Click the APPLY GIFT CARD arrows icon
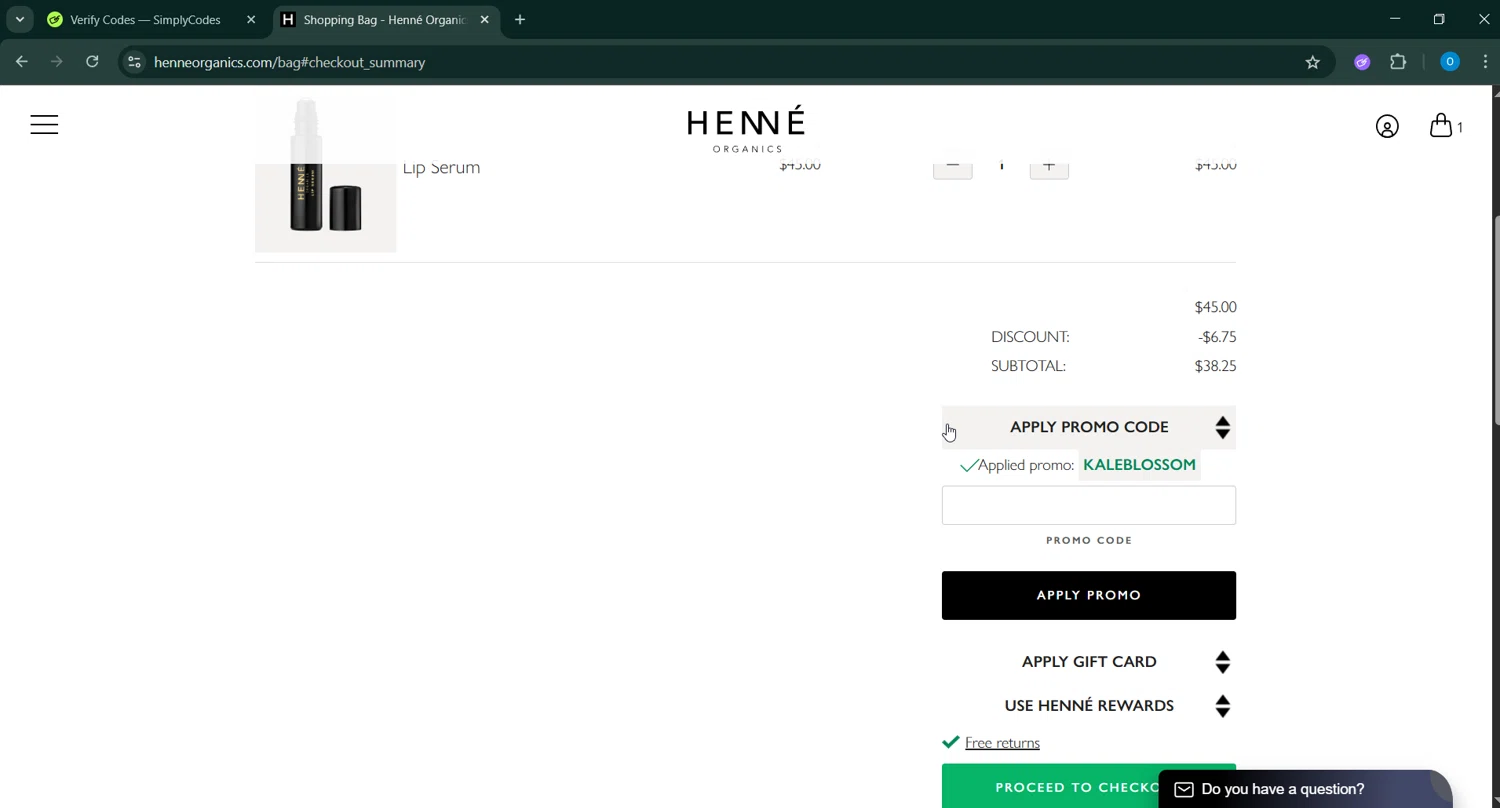The image size is (1500, 808). 1222,662
